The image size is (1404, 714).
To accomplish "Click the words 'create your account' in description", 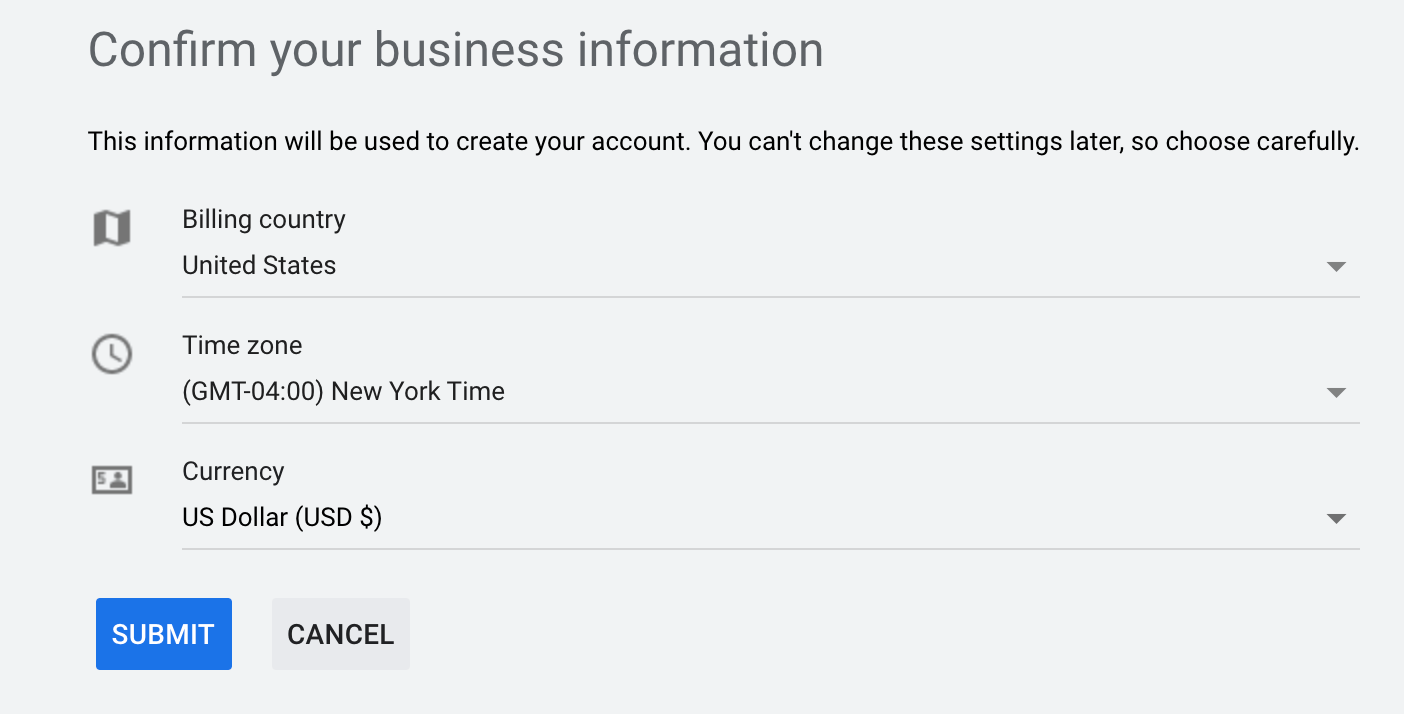I will [571, 142].
